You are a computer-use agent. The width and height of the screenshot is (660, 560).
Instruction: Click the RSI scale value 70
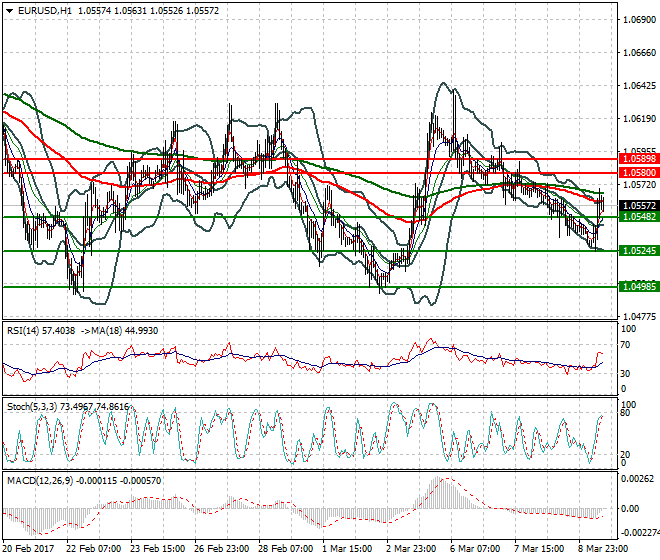626,345
